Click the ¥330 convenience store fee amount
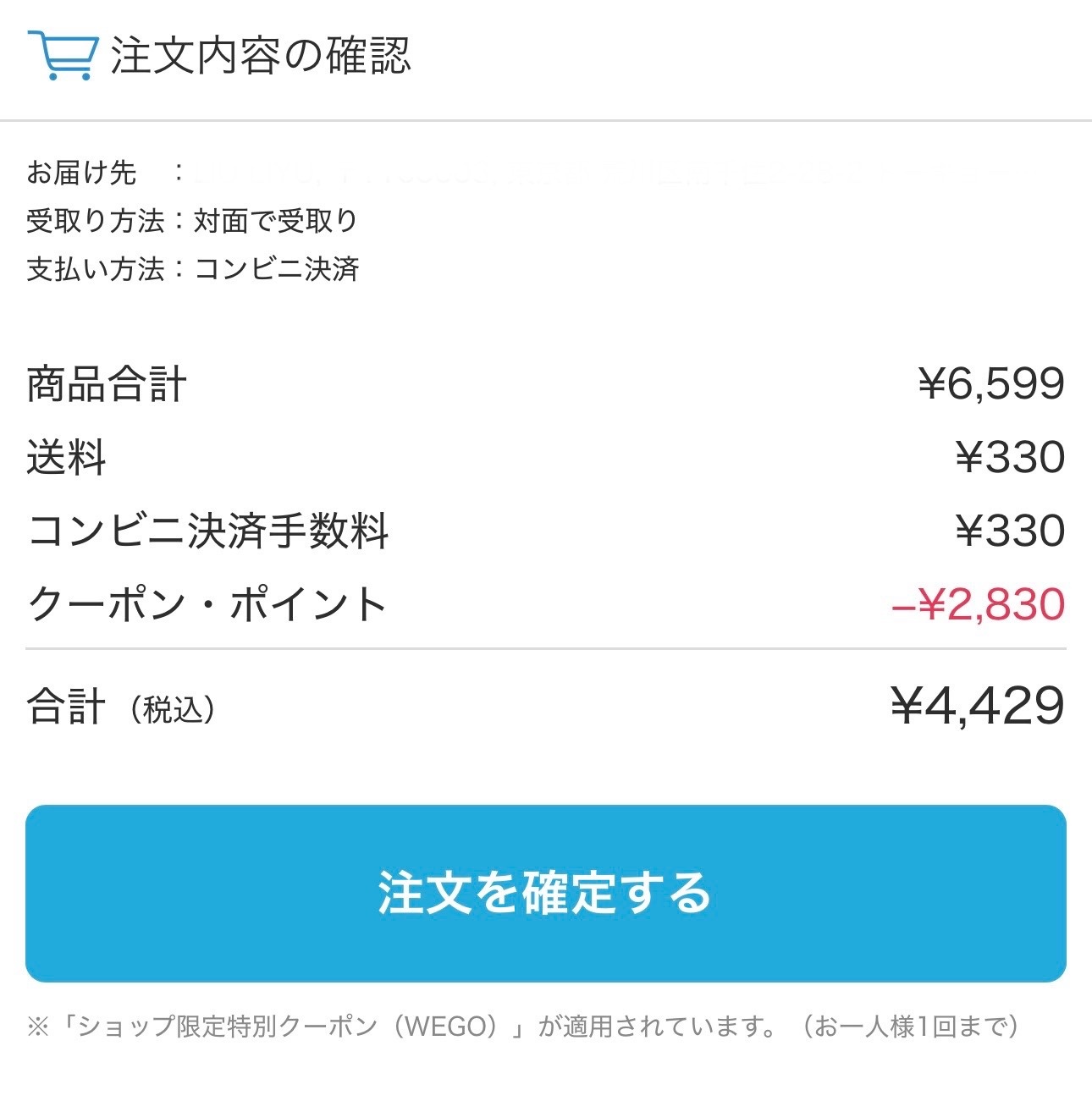The height and width of the screenshot is (1101, 1092). (x=1010, y=531)
